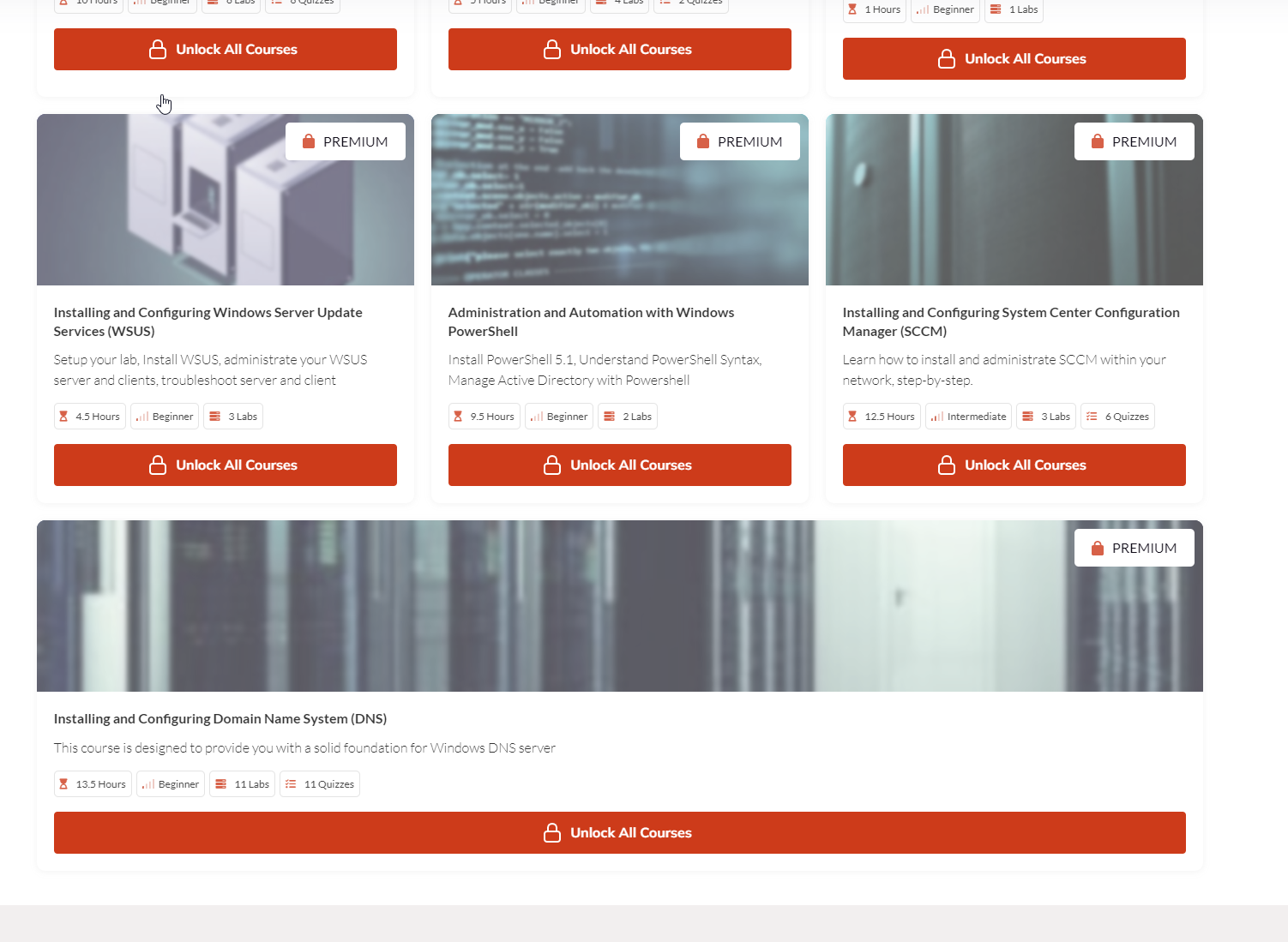Click PREMIUM lock badge on the PowerShell course
Screen dimensions: 1288x942
coord(739,141)
